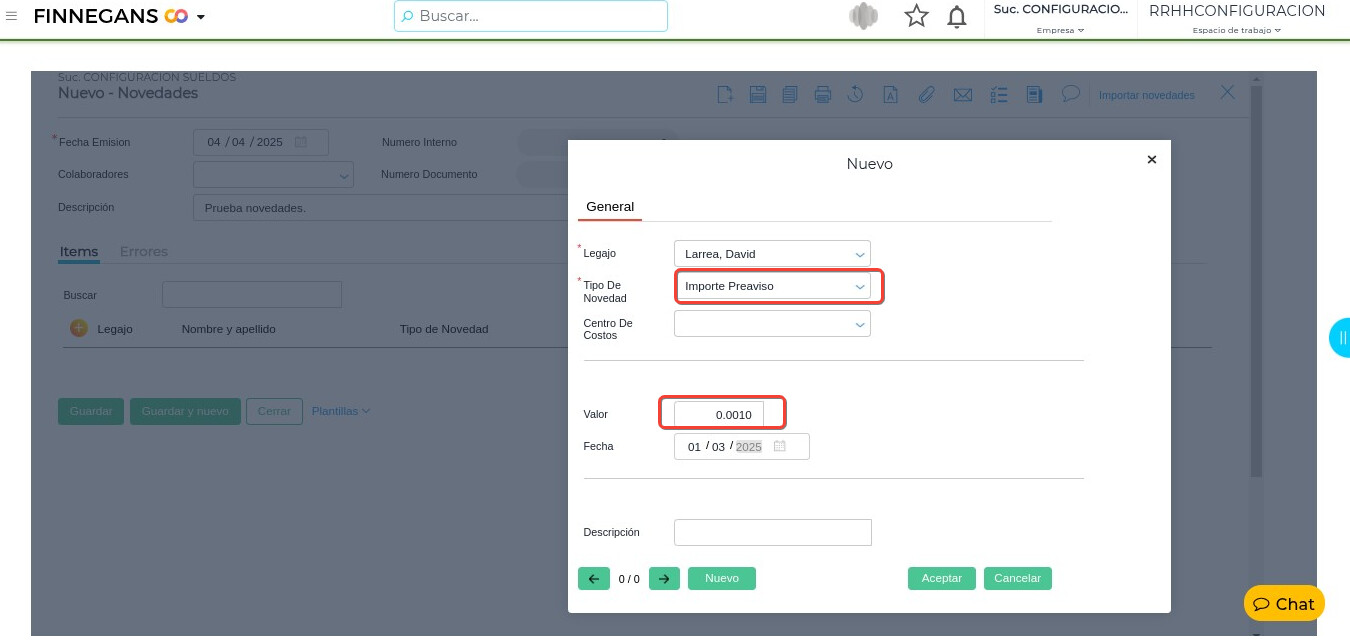This screenshot has width=1350, height=641.
Task: Click the news page icon in toolbar
Action: pos(1035,95)
